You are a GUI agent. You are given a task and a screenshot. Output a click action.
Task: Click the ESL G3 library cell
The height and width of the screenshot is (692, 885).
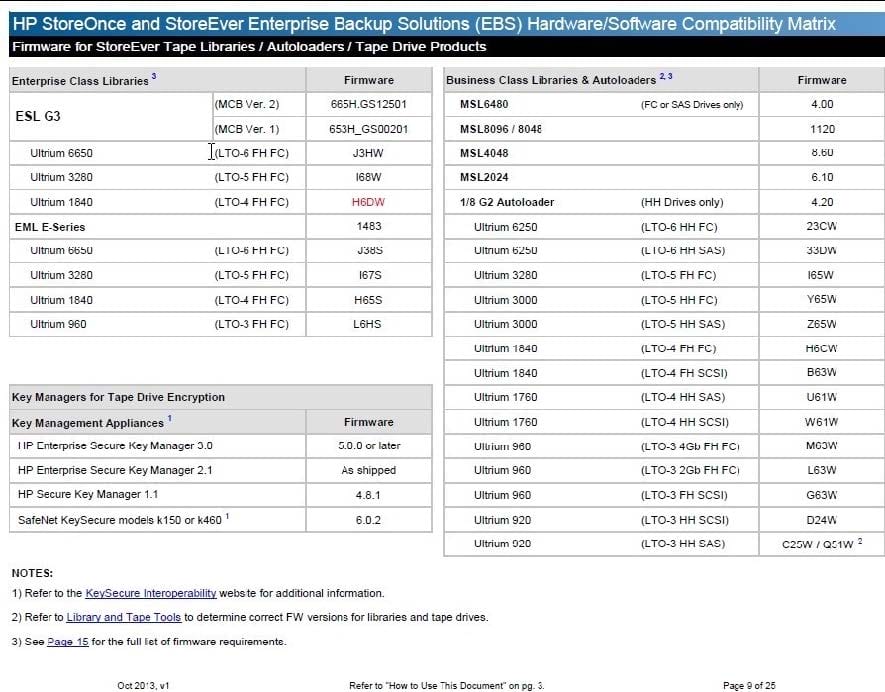[39, 116]
